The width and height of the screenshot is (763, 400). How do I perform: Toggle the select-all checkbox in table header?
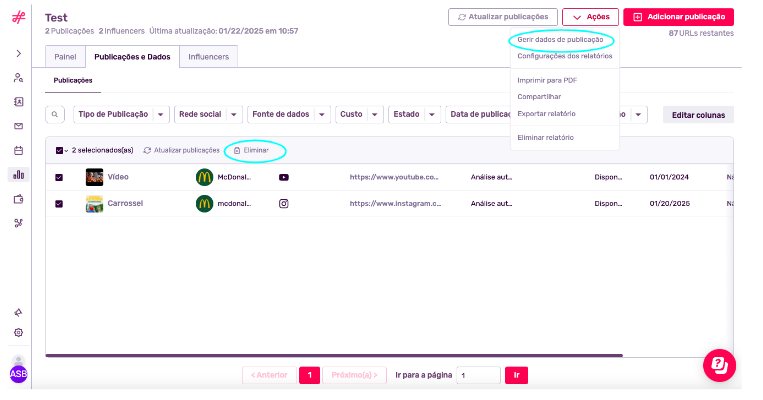[x=60, y=150]
